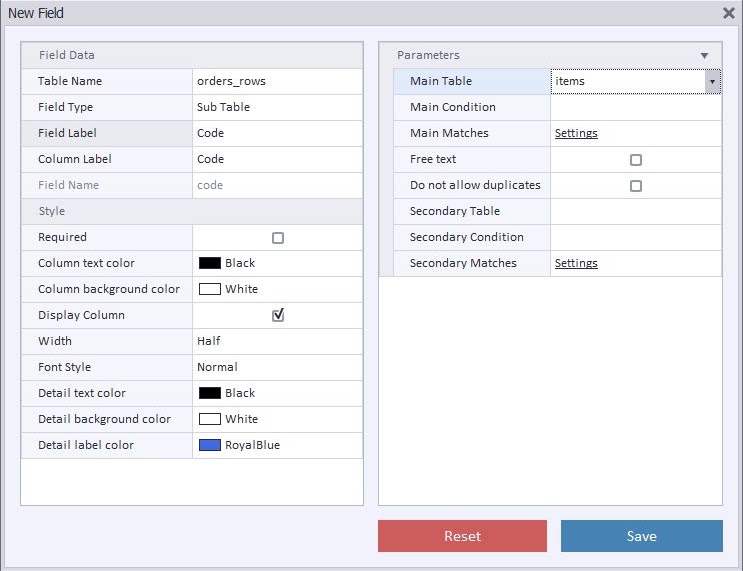743x571 pixels.
Task: Toggle the Required checkbox
Action: point(278,237)
